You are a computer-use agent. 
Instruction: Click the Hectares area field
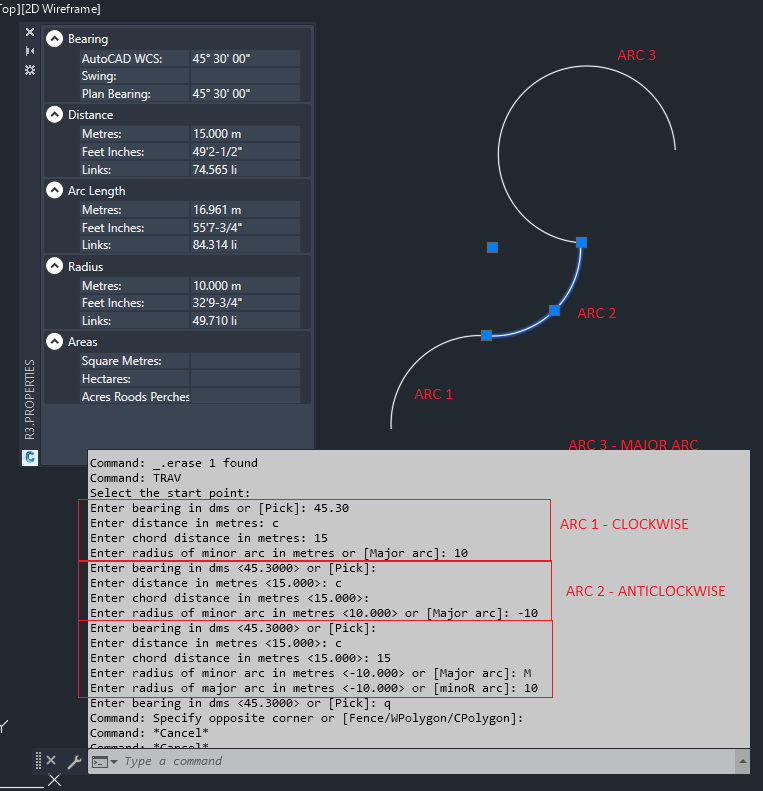(245, 378)
